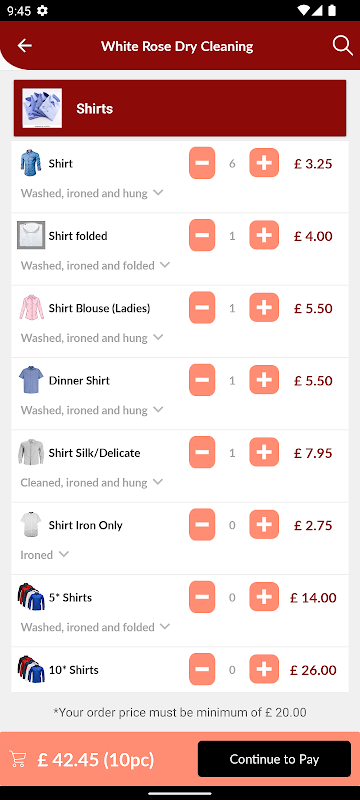Open 5* Shirts Washed, ironed and folded dropdown
The width and height of the screenshot is (360, 800).
(x=95, y=627)
